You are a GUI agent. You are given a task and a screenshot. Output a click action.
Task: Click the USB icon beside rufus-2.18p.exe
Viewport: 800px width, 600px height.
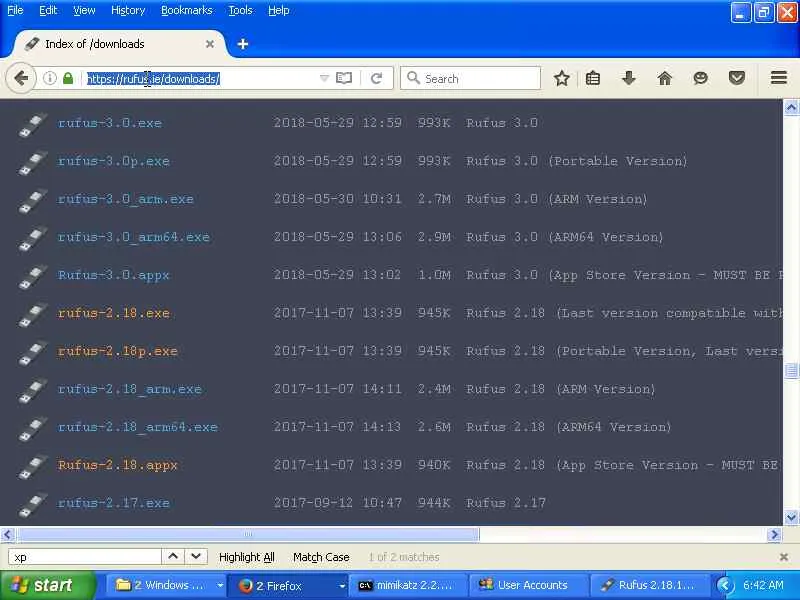pos(33,353)
